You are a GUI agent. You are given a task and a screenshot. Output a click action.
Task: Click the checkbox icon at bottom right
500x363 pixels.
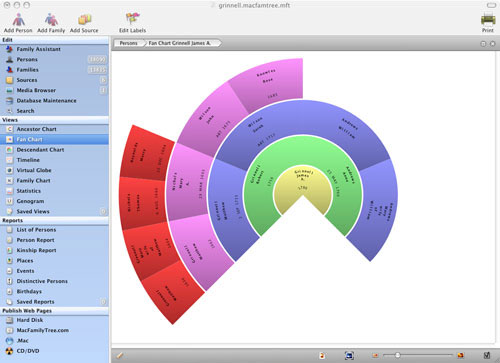point(487,356)
